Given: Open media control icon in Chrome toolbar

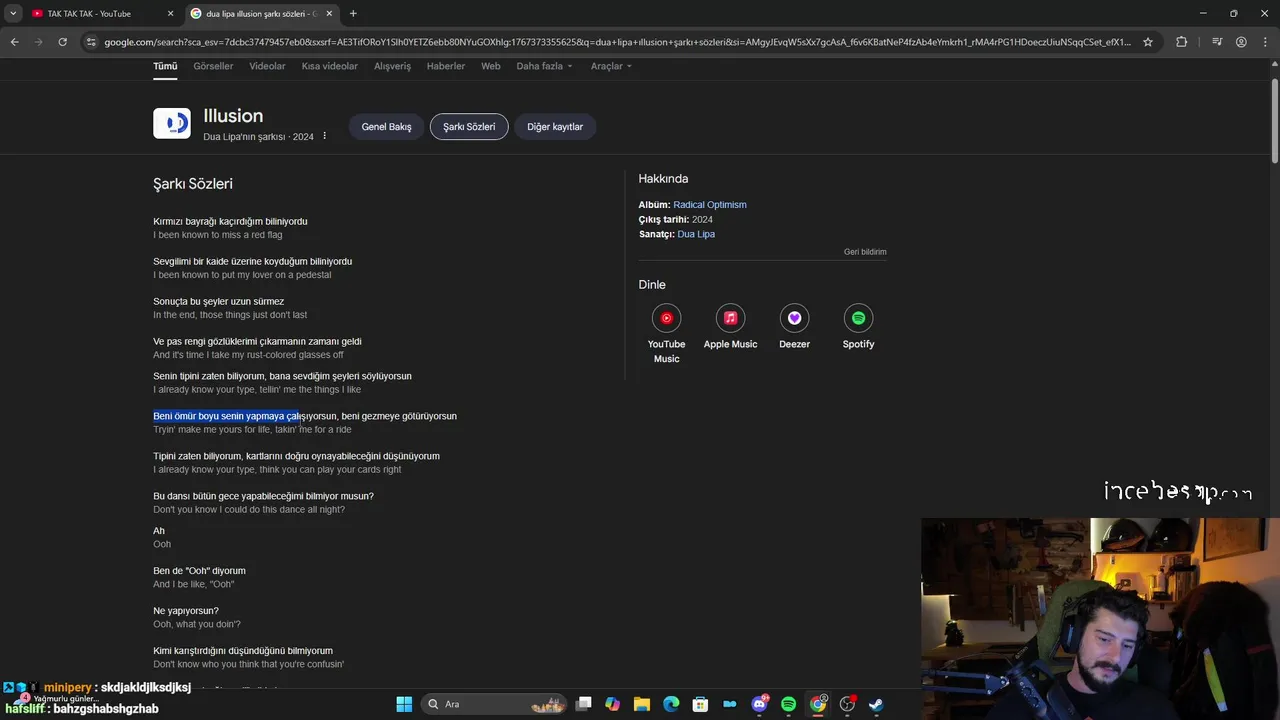Looking at the screenshot, I should [x=1217, y=42].
